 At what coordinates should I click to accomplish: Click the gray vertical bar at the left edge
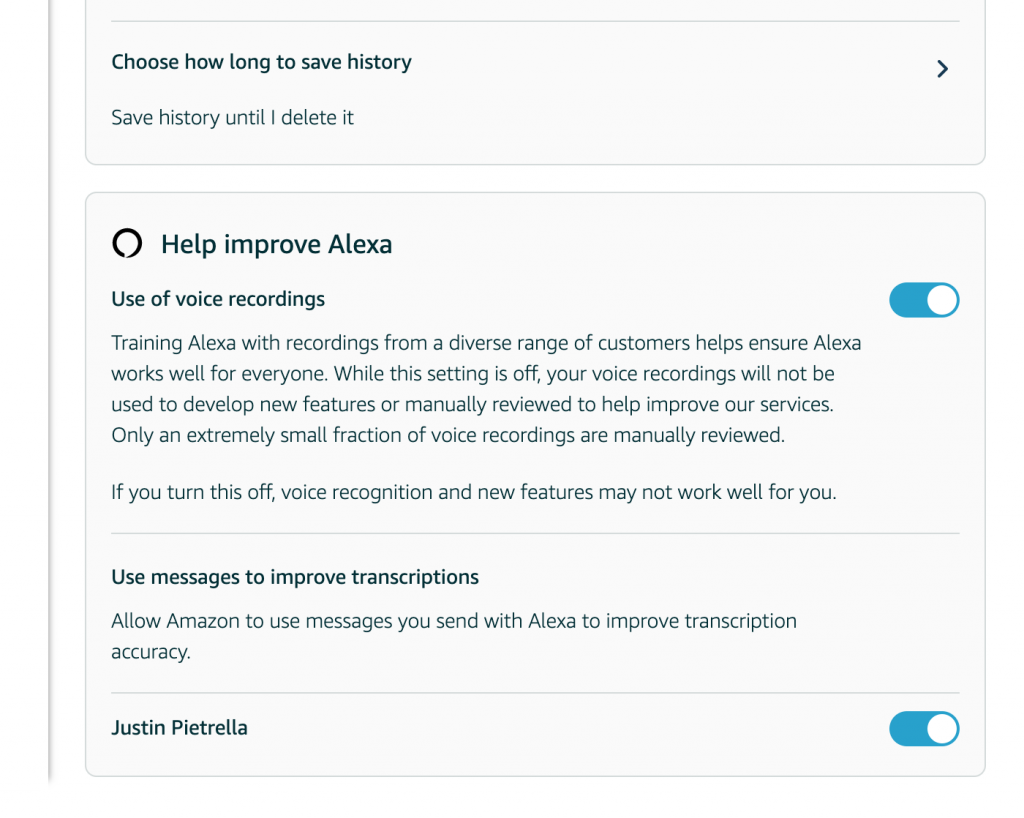(x=49, y=392)
